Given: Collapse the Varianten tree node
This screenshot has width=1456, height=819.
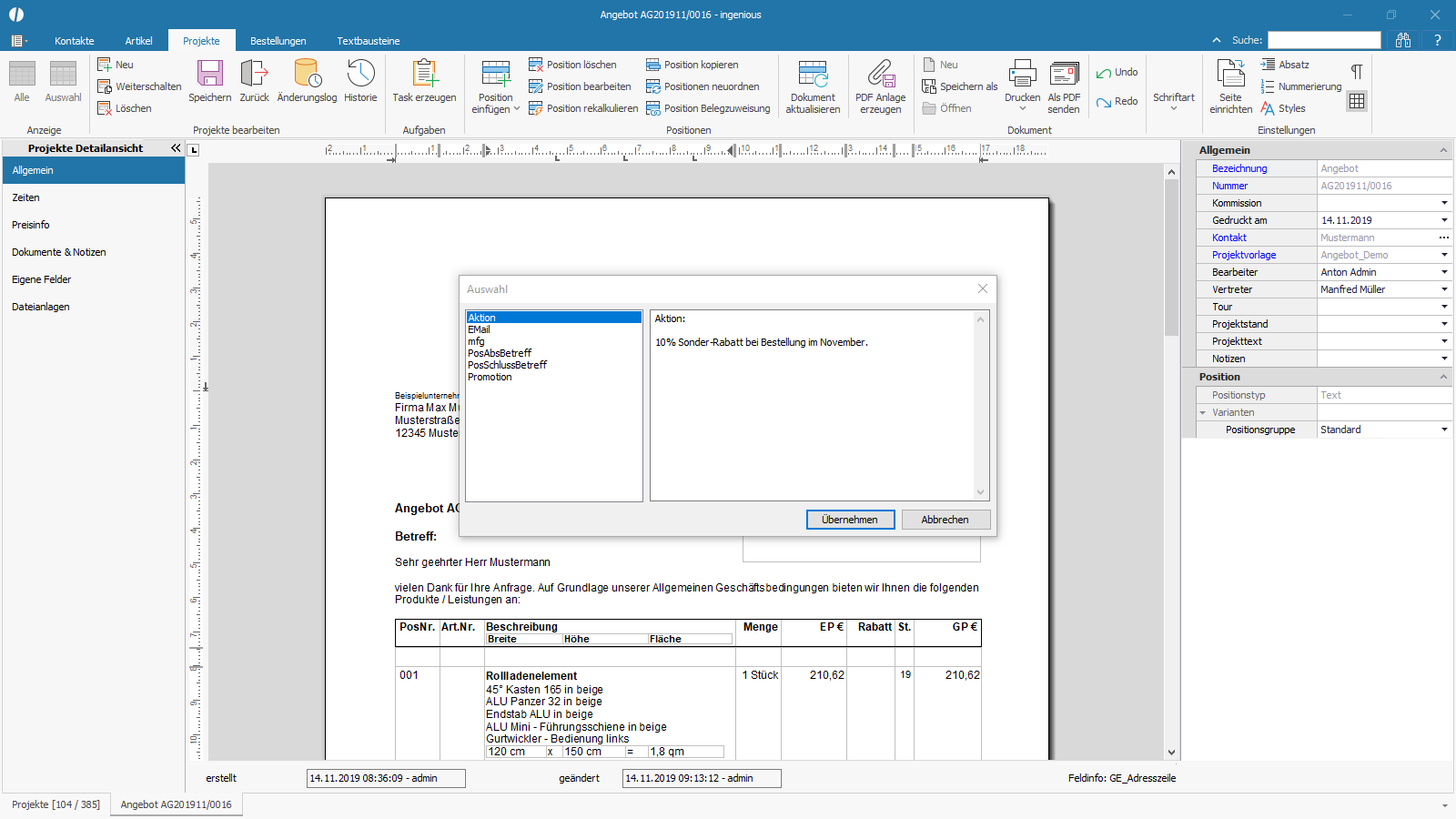Looking at the screenshot, I should 1202,412.
